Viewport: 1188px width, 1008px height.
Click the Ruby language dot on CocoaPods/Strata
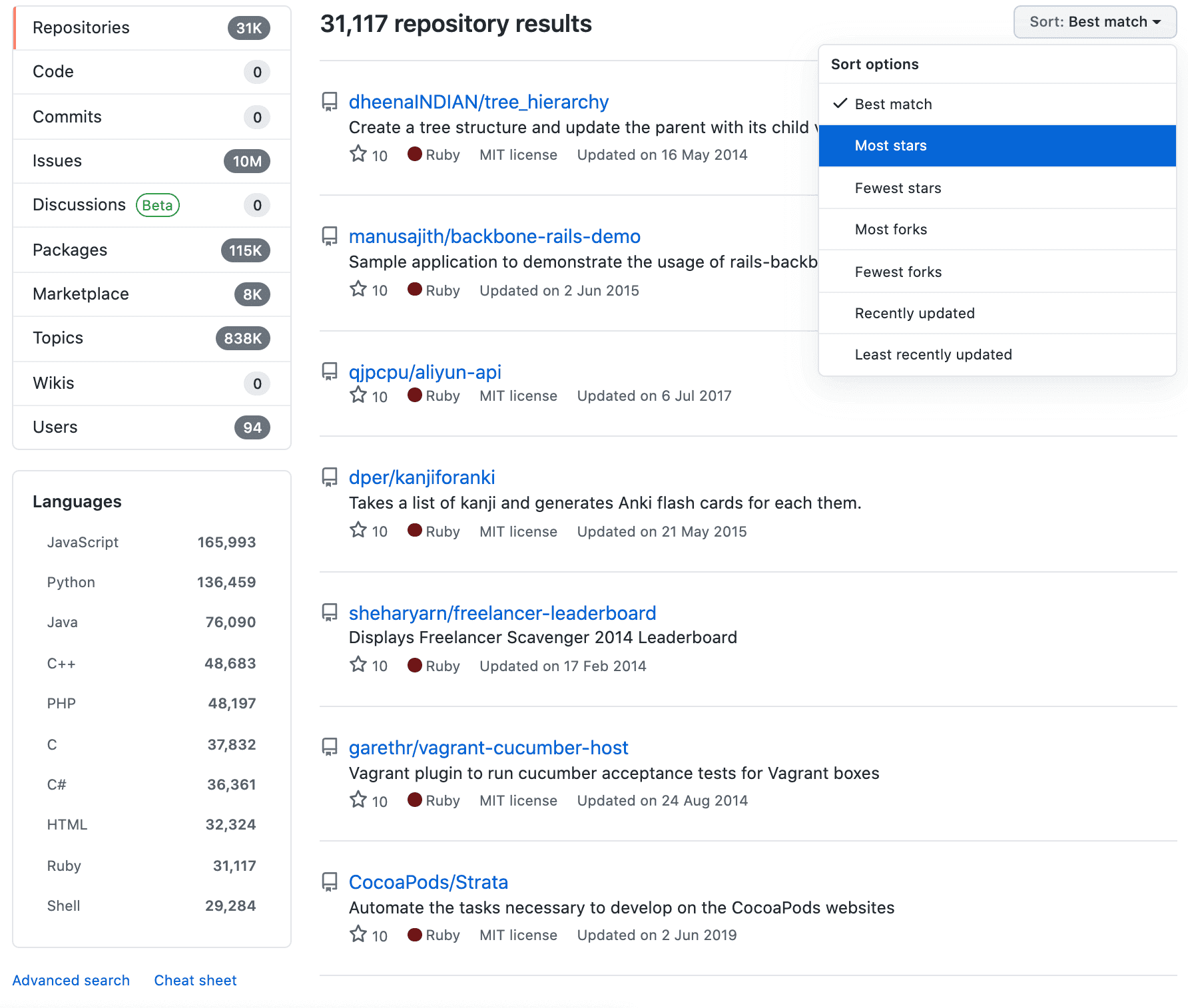[414, 934]
